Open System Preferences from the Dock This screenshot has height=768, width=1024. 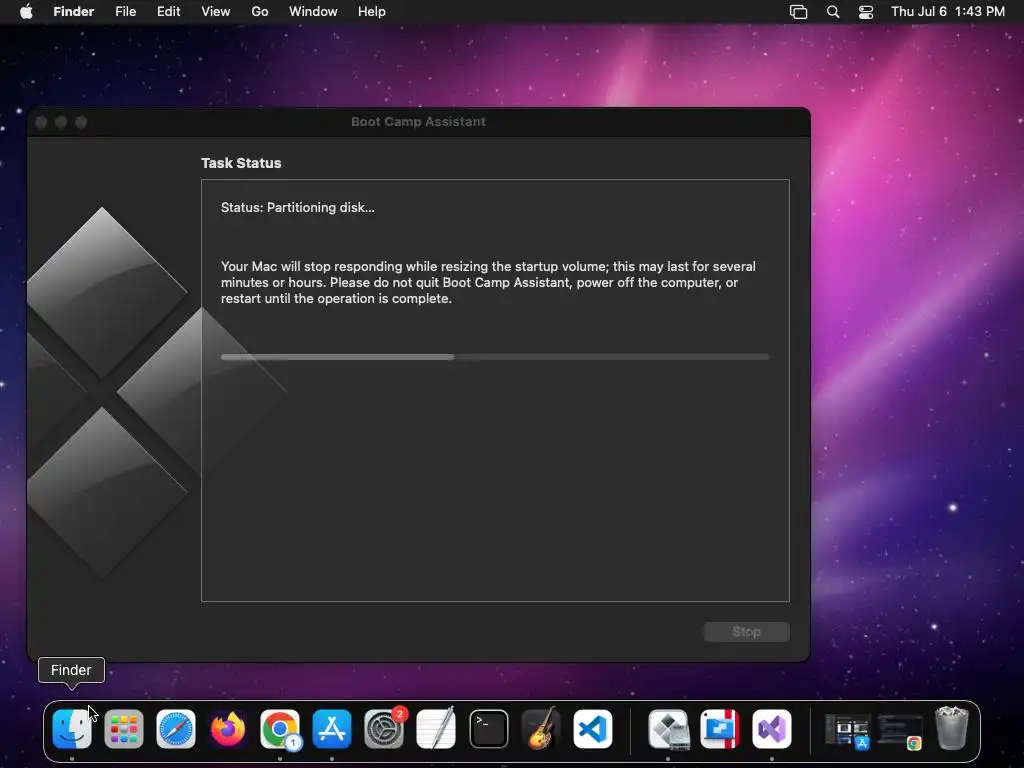(x=384, y=729)
